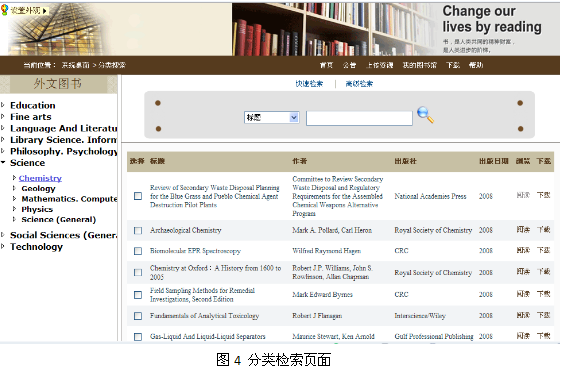Click 阅读 for Field Sampling Methods
This screenshot has height=375, width=575.
(x=523, y=294)
